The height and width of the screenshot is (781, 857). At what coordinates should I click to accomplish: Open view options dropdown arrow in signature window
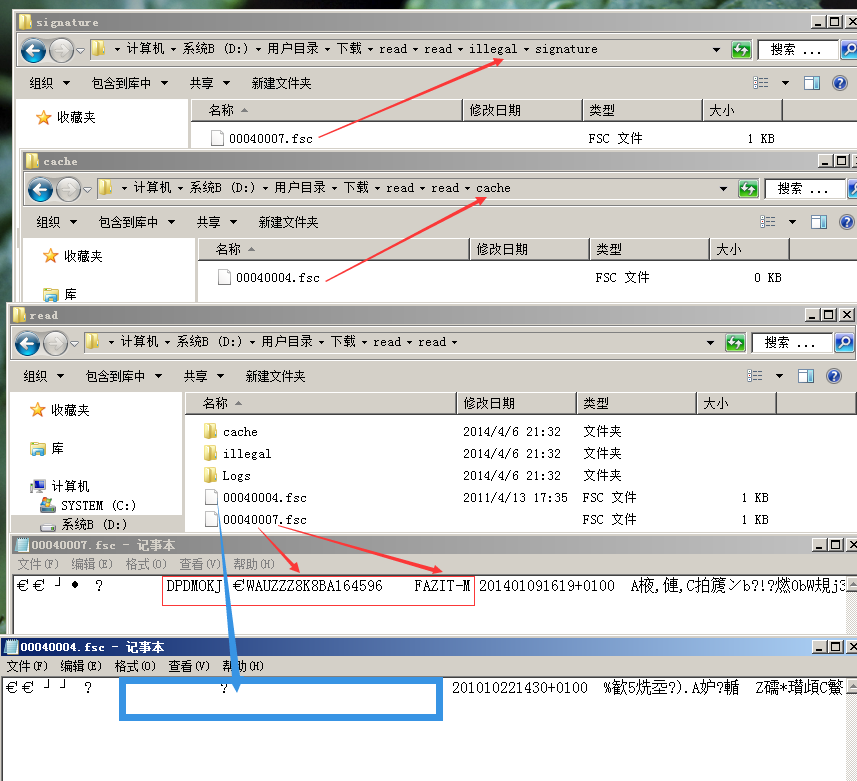click(x=785, y=84)
